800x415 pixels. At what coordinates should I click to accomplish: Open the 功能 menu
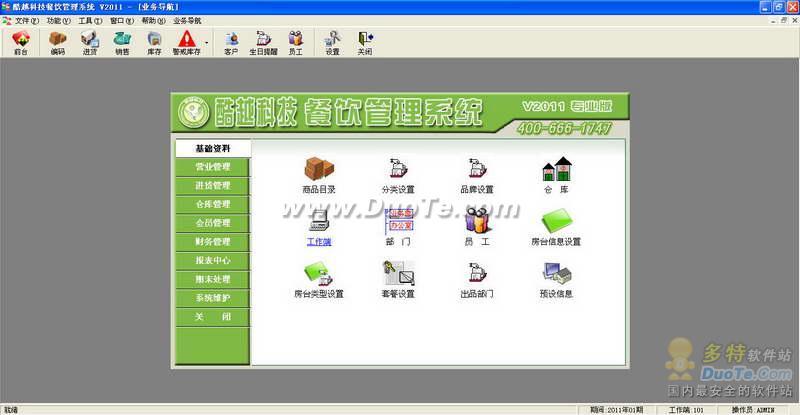coord(58,21)
